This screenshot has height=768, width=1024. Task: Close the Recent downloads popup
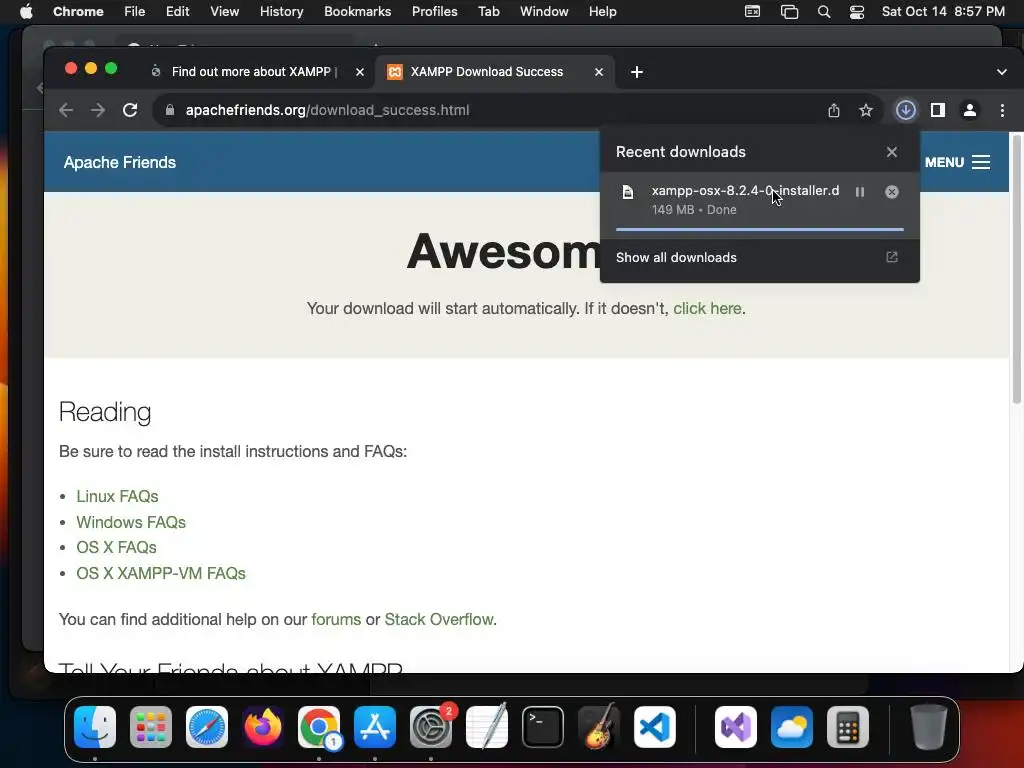891,152
